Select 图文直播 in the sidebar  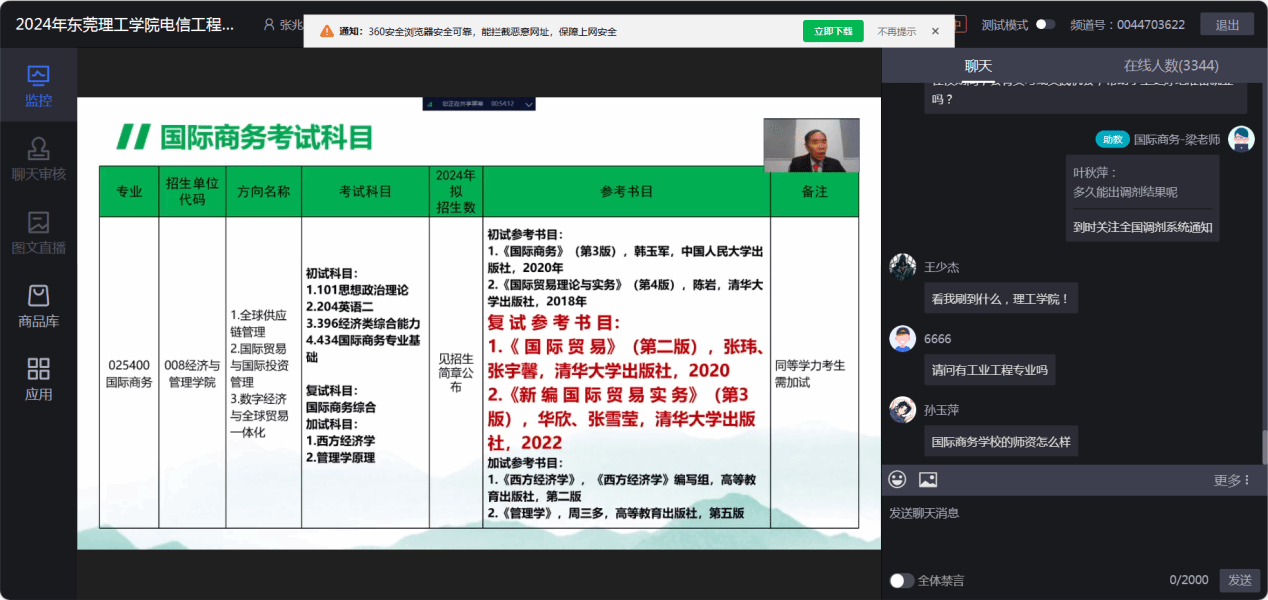coord(38,233)
